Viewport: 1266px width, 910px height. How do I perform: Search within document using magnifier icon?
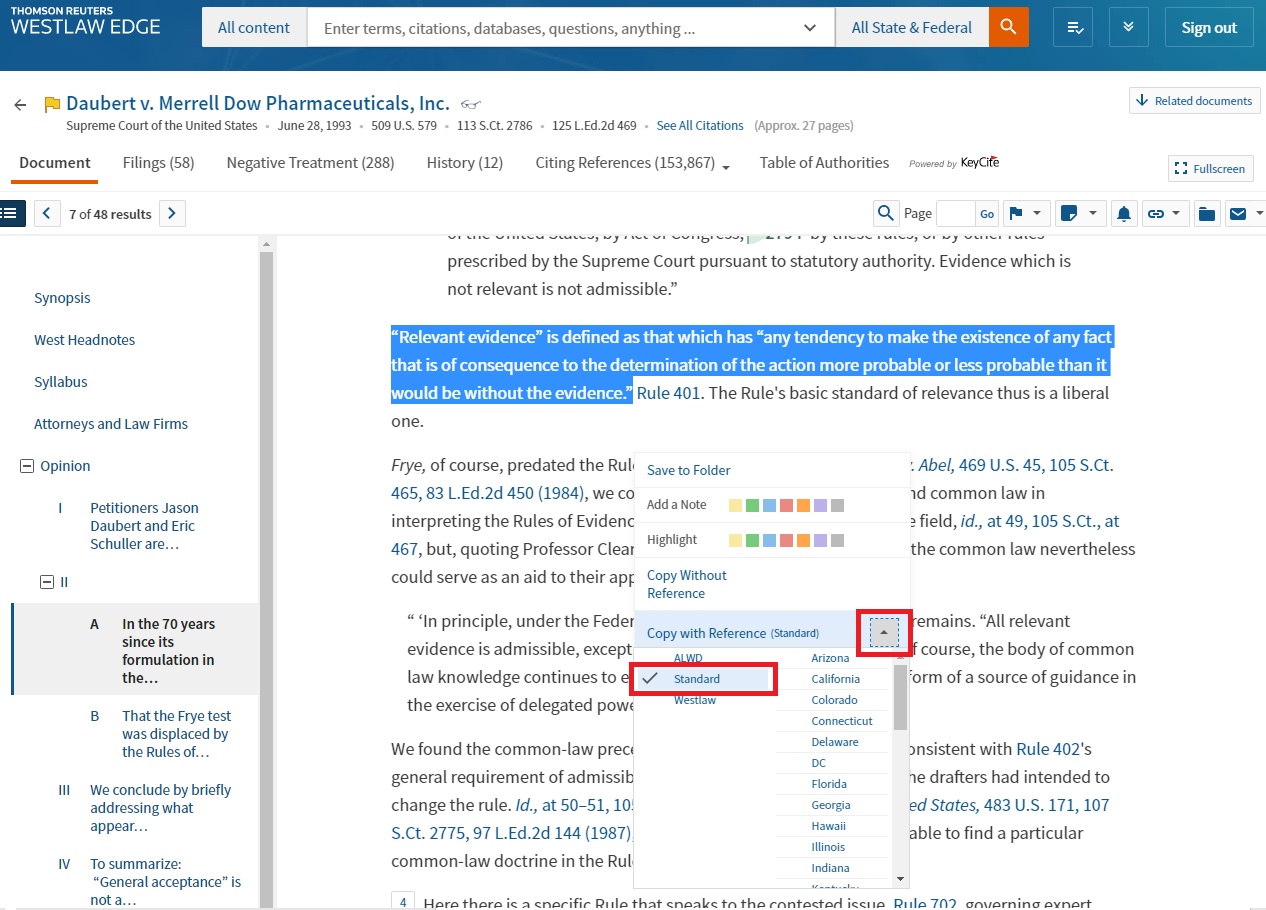pos(885,213)
